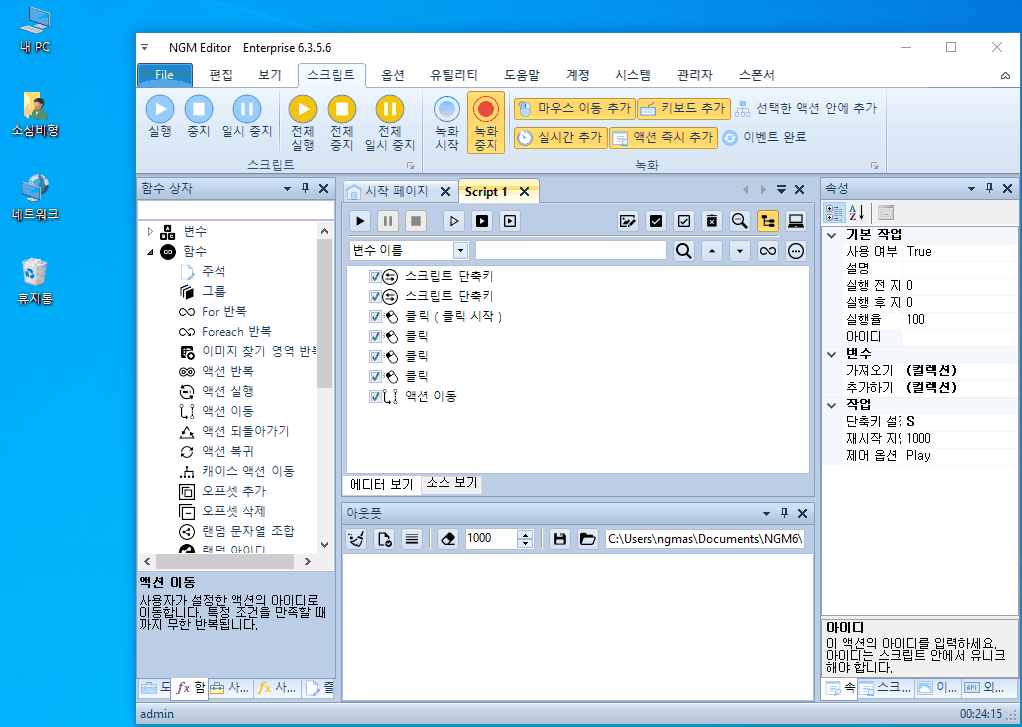Image resolution: width=1022 pixels, height=727 pixels.
Task: Click the search next down-arrow button
Action: 740,250
